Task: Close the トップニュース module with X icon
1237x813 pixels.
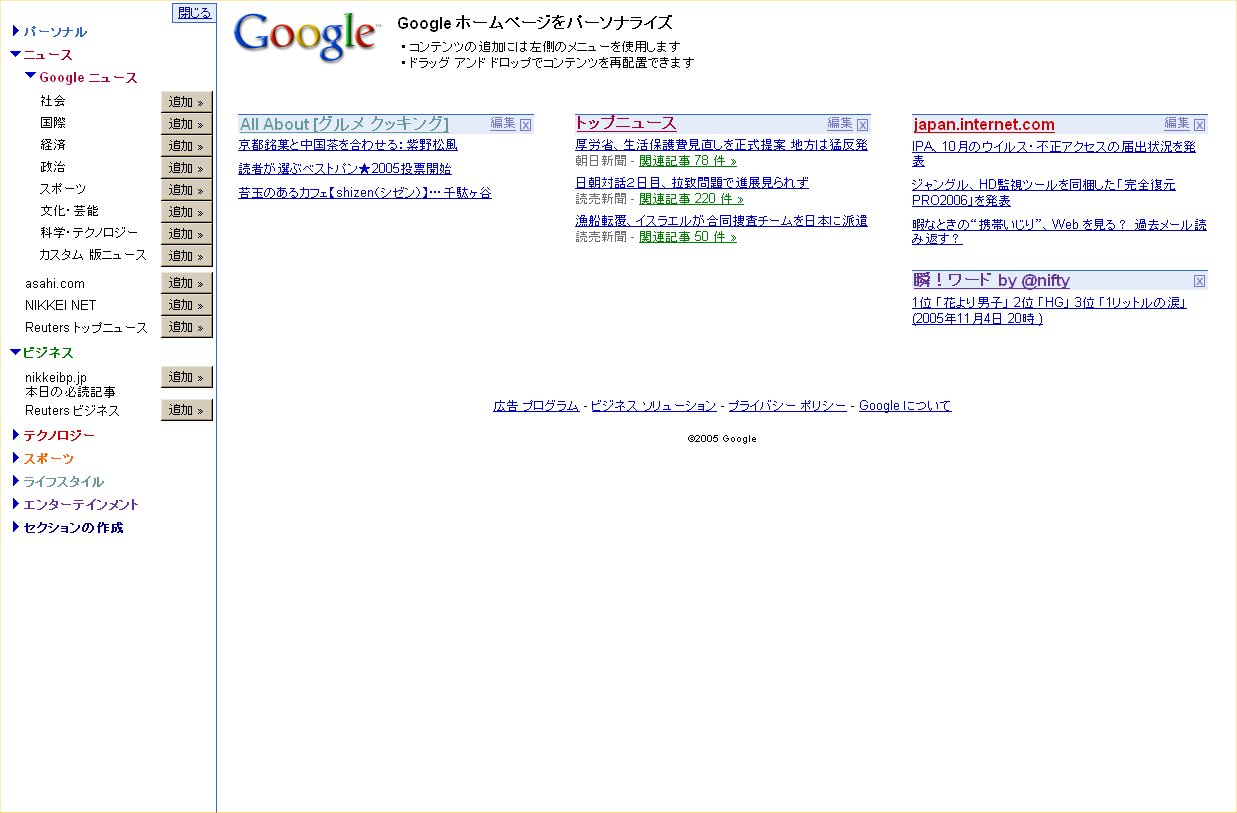Action: [x=863, y=125]
